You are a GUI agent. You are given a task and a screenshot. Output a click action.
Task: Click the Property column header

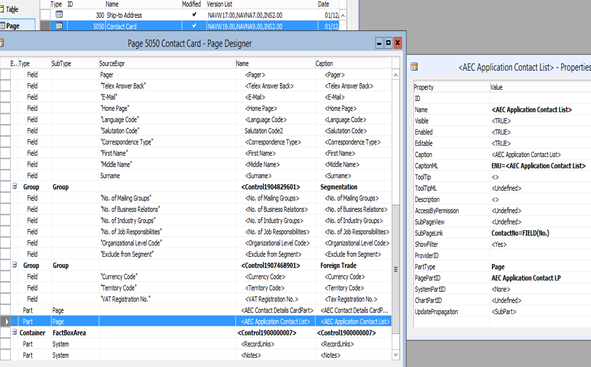[424, 87]
